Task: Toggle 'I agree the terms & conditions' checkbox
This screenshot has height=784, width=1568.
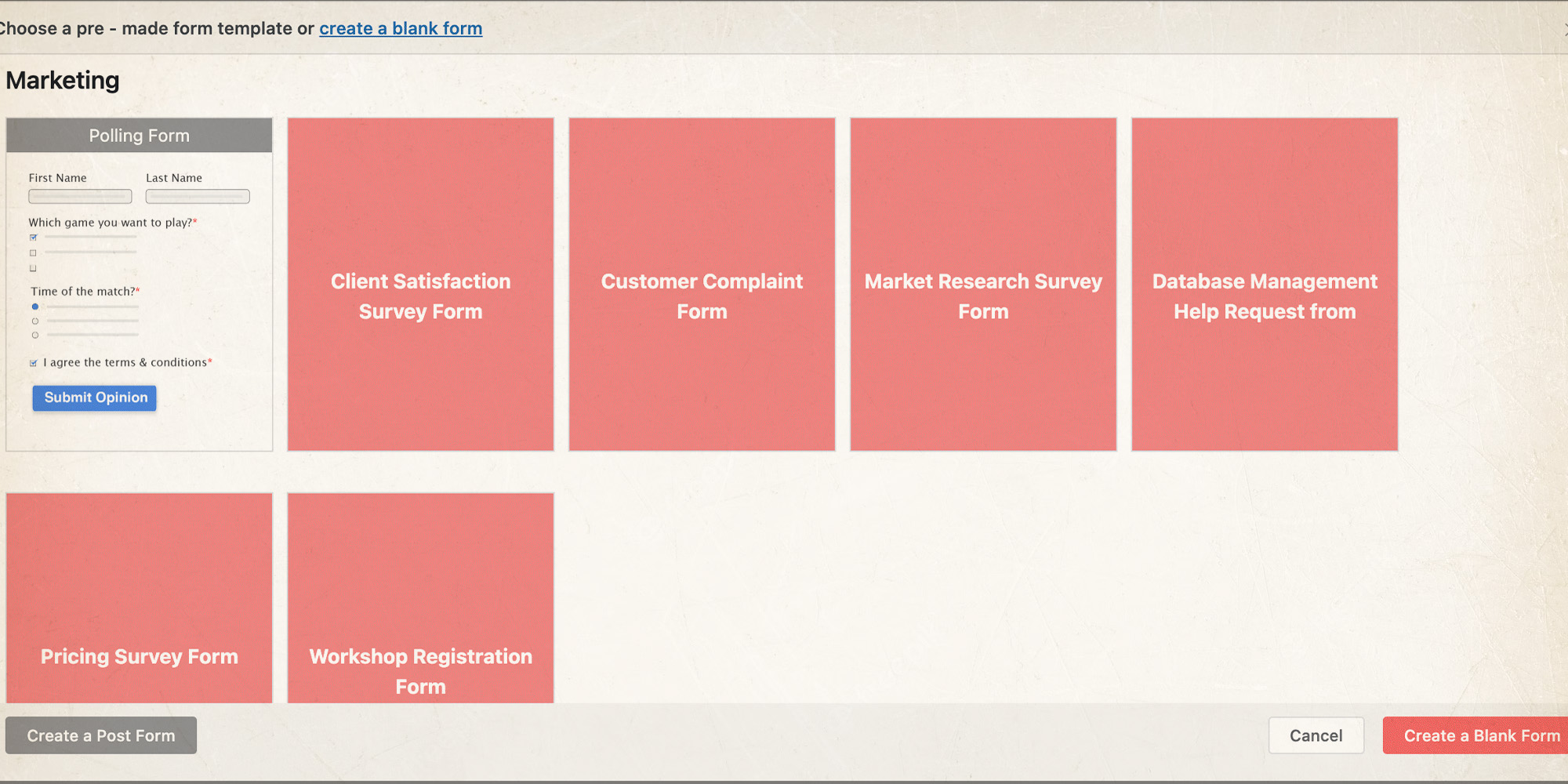Action: [x=33, y=363]
